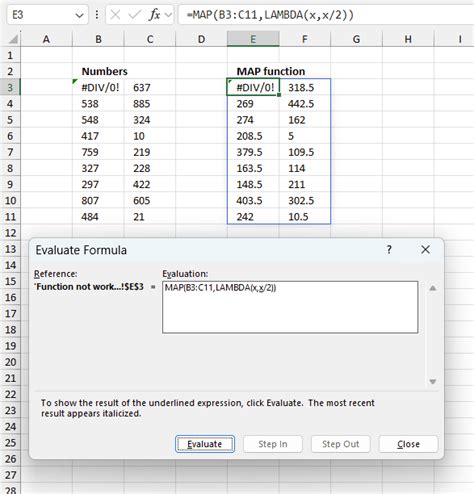
Task: Select row 27 header
Action: pos(10,475)
